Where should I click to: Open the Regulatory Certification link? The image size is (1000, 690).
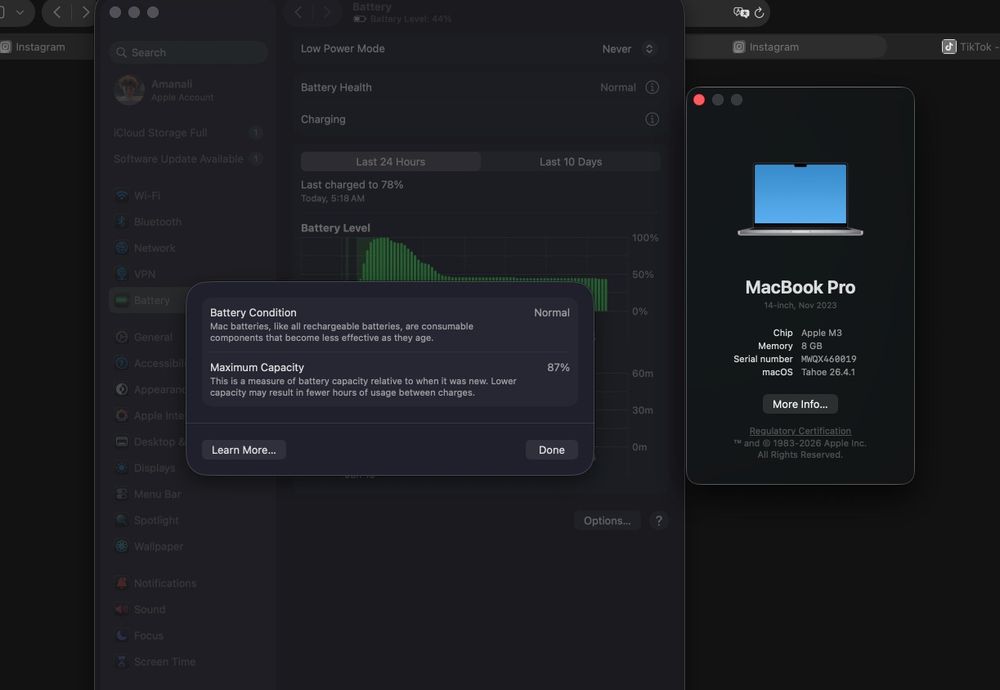coord(800,431)
